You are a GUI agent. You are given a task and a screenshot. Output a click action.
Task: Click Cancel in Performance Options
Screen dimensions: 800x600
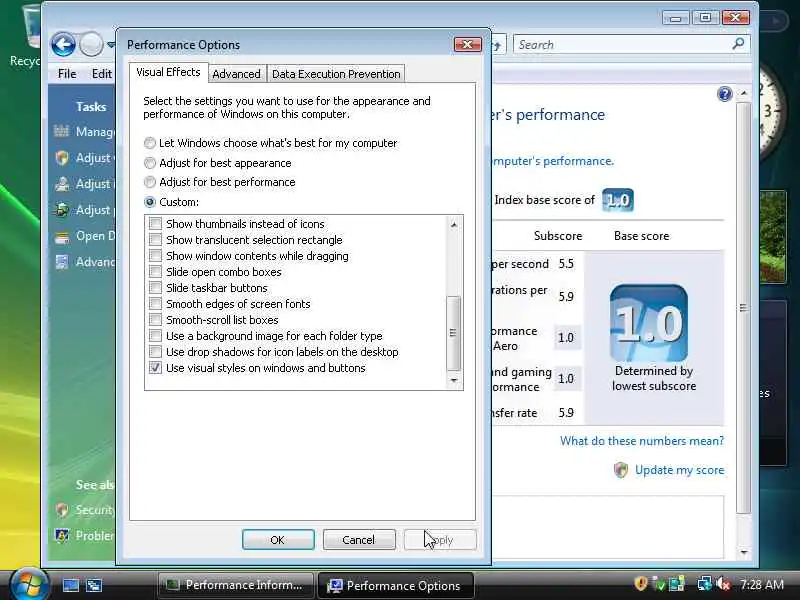pyautogui.click(x=359, y=540)
